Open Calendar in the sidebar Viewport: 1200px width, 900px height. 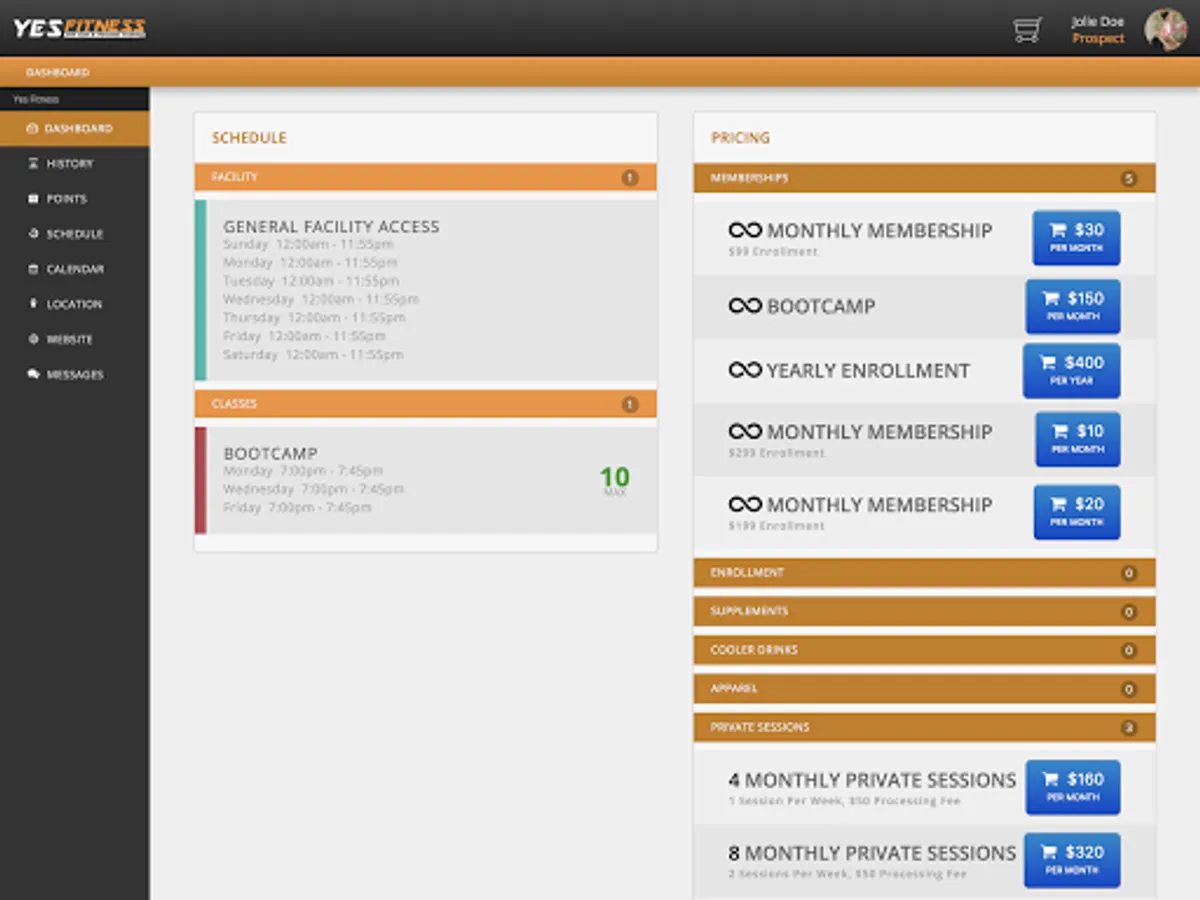pos(75,269)
